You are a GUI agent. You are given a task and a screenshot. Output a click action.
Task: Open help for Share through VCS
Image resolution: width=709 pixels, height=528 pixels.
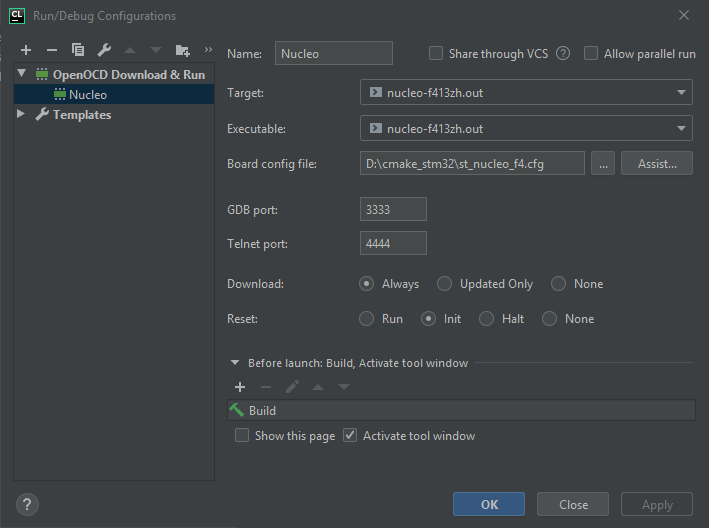pos(563,53)
